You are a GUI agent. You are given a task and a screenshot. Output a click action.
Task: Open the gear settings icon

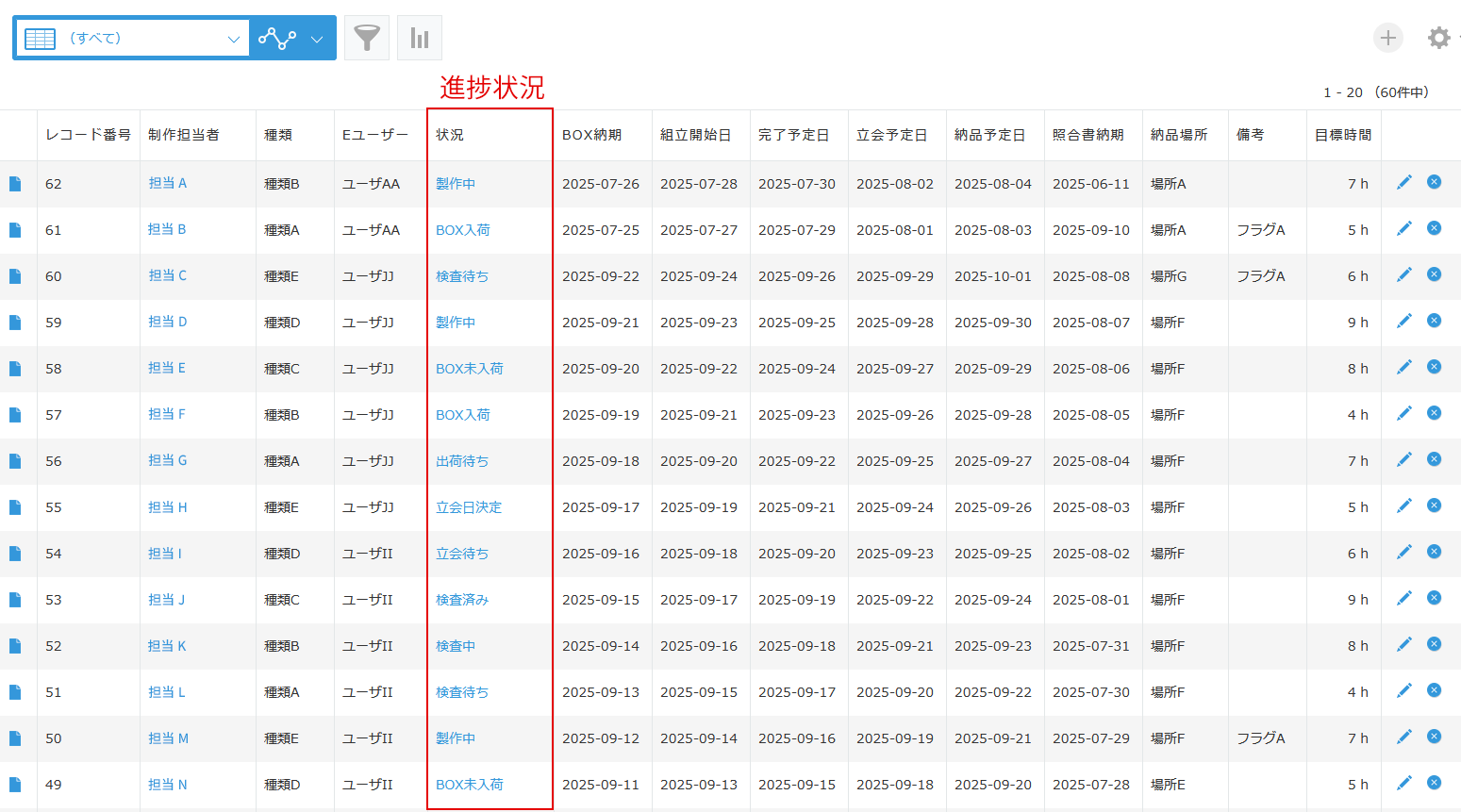click(x=1438, y=38)
